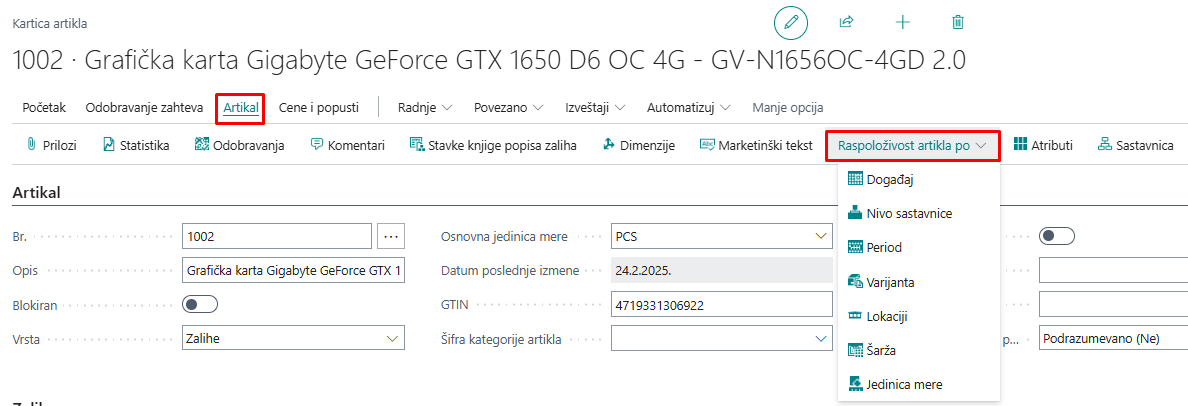Click the plus icon to create new

pos(902,22)
